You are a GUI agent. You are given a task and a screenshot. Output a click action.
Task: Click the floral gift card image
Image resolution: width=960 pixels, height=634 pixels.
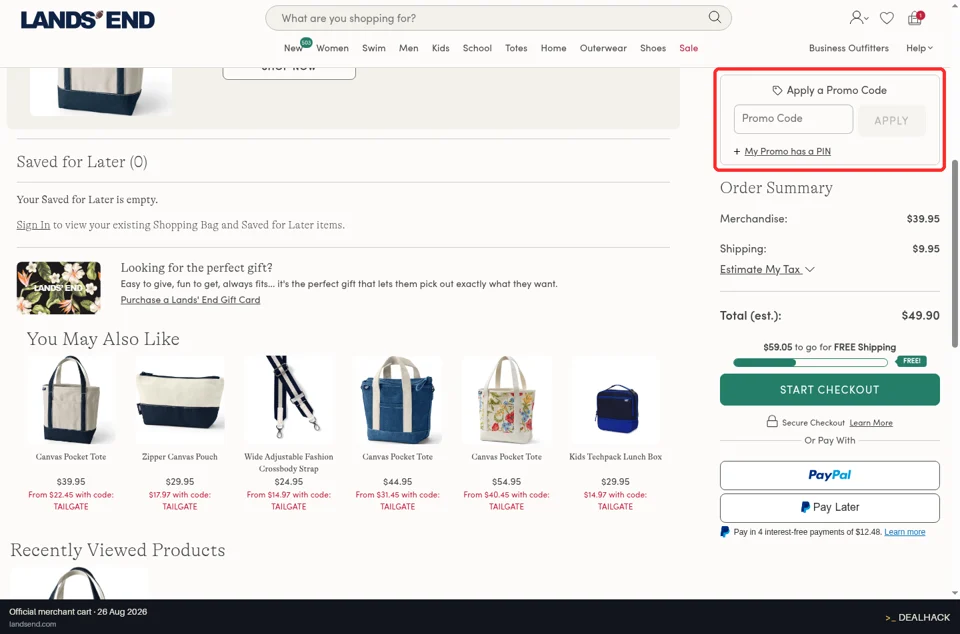(x=59, y=288)
